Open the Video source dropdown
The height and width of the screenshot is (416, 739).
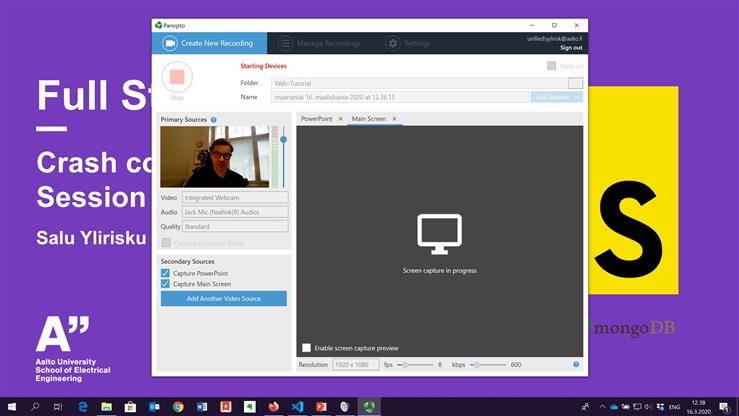(x=235, y=197)
